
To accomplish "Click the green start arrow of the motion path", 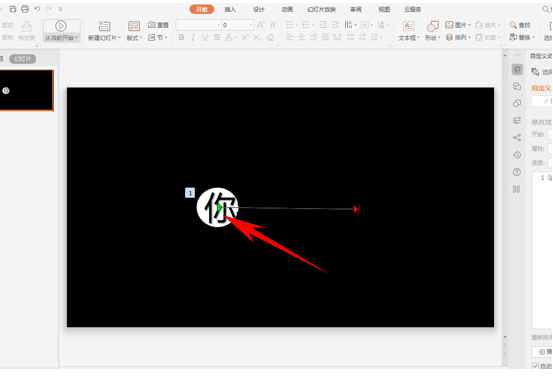I will [219, 208].
